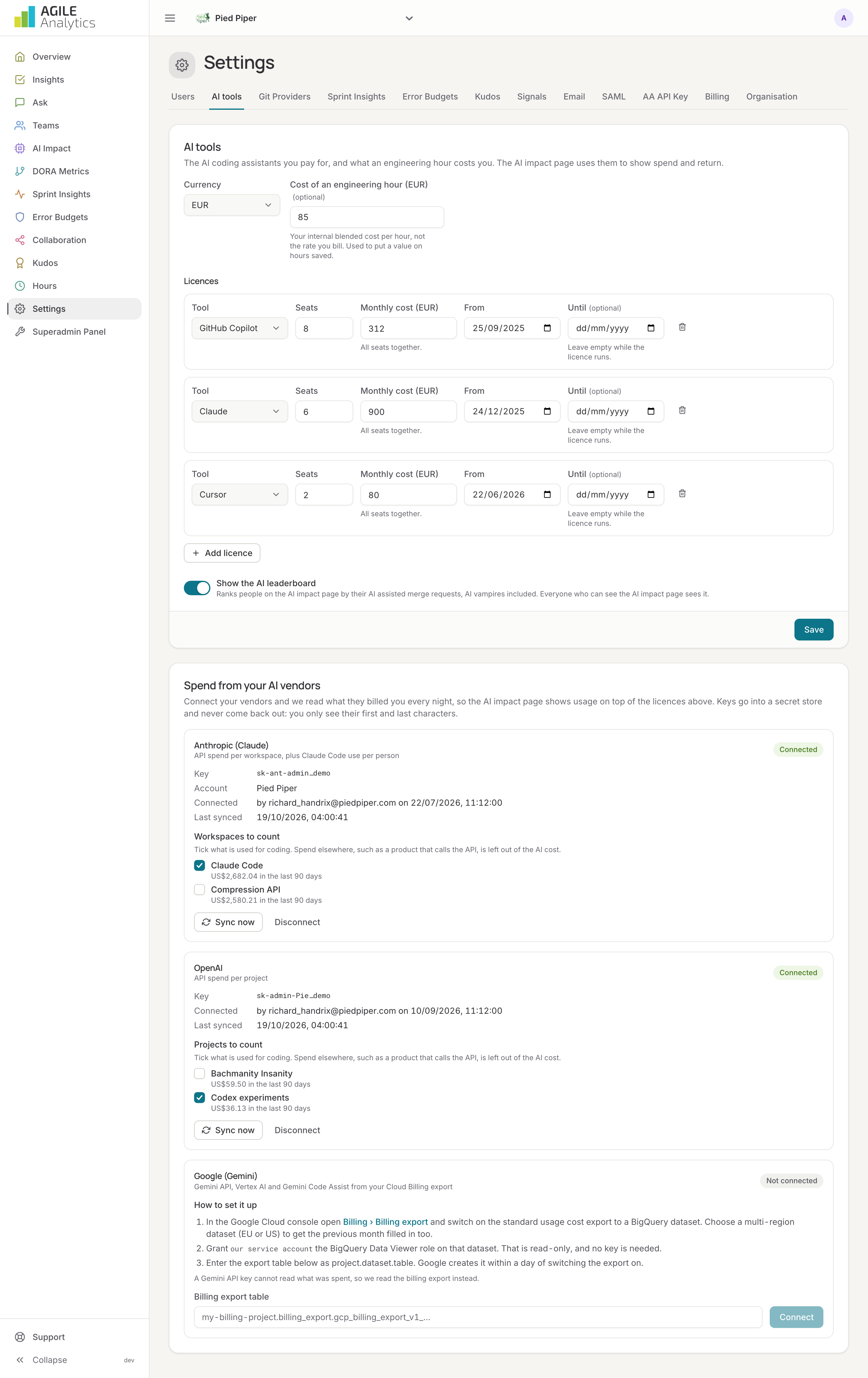Click the AI Impact chip icon
This screenshot has height=1378, width=868.
(20, 148)
